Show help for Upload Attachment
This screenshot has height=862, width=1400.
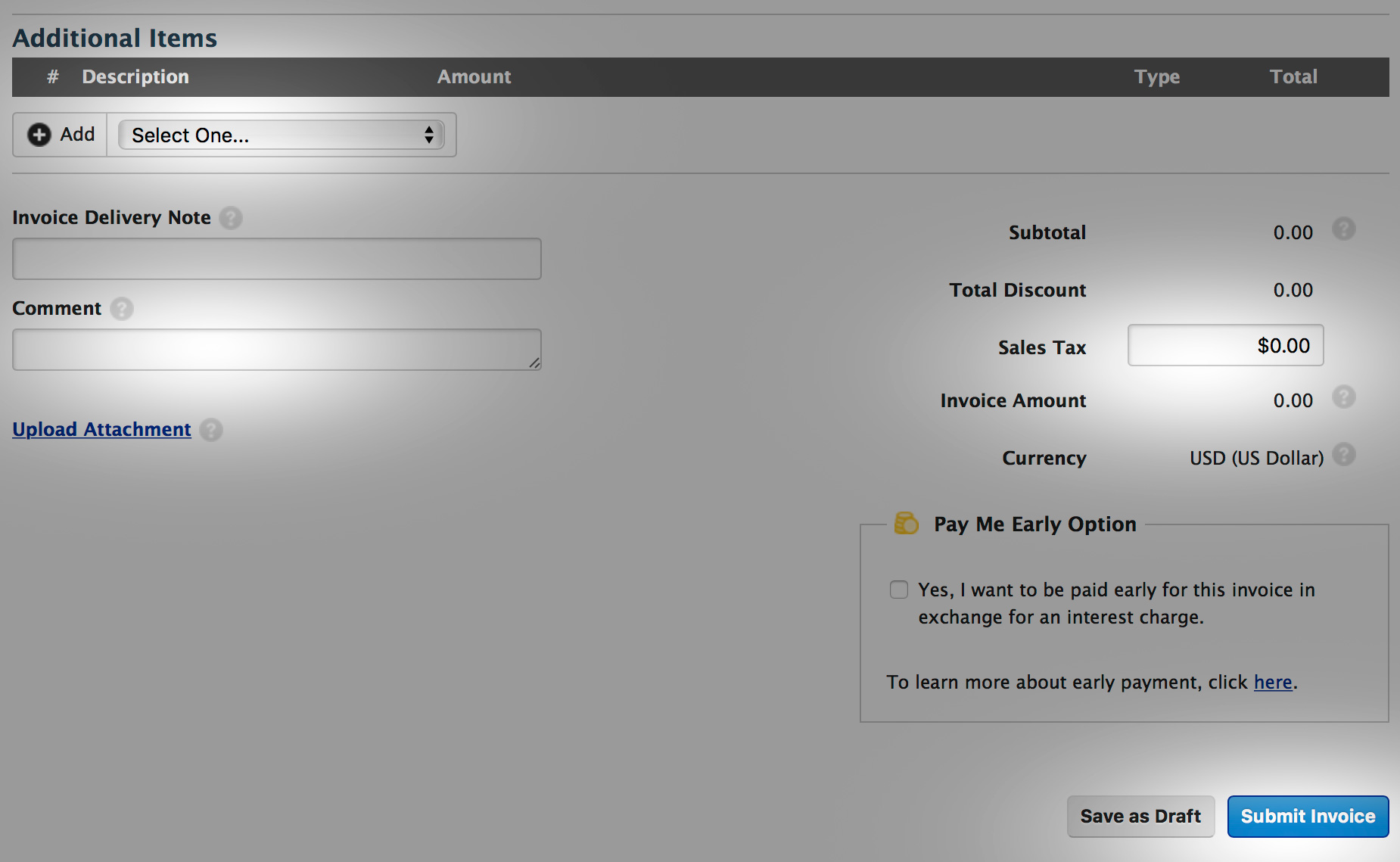click(x=211, y=430)
